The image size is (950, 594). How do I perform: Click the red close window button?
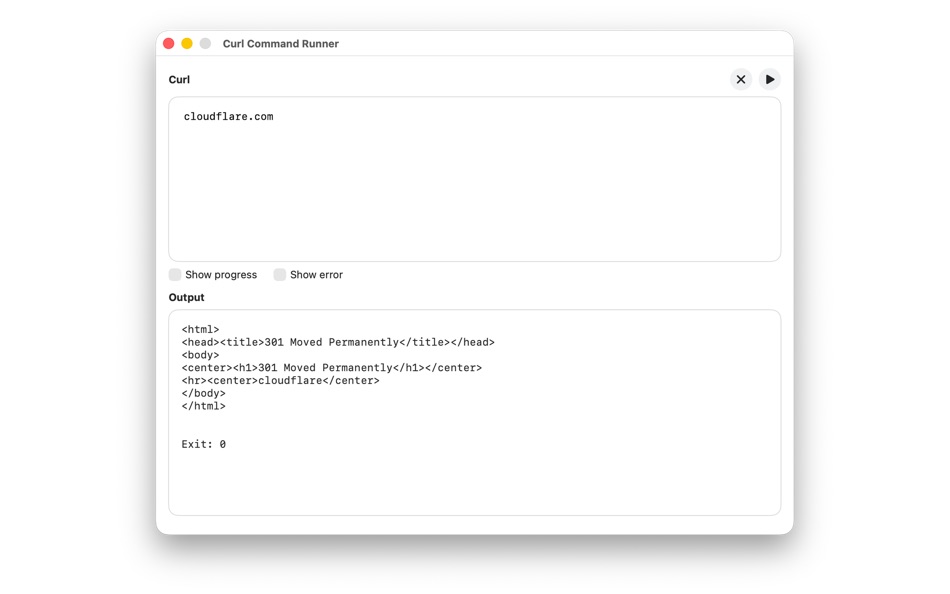click(x=168, y=43)
